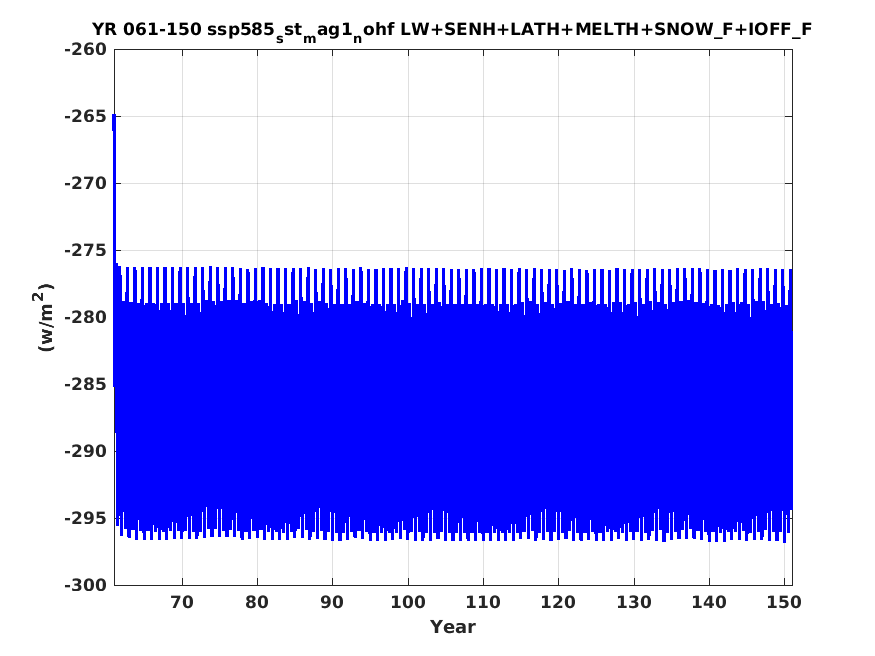Click x-axis tick label 130
The width and height of the screenshot is (875, 656).
point(634,602)
